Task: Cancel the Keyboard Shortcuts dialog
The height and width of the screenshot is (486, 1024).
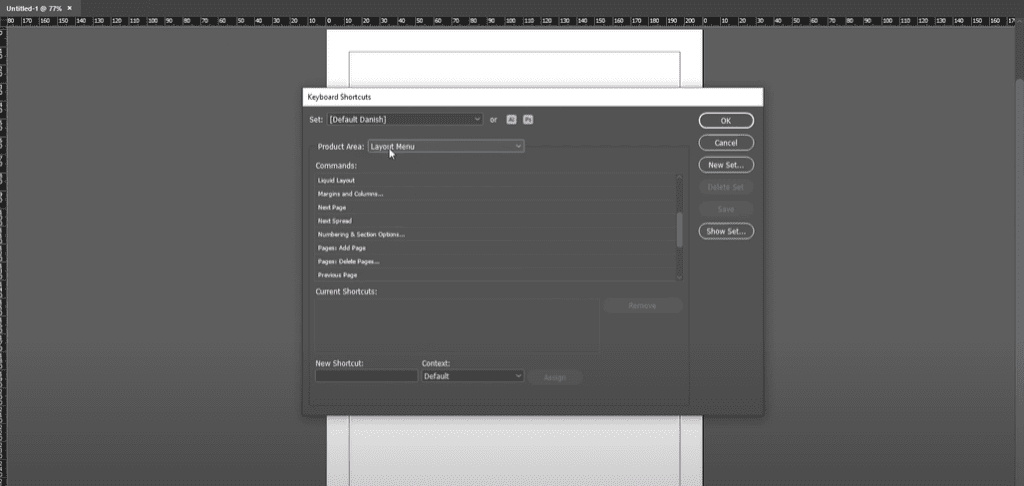Action: point(726,143)
